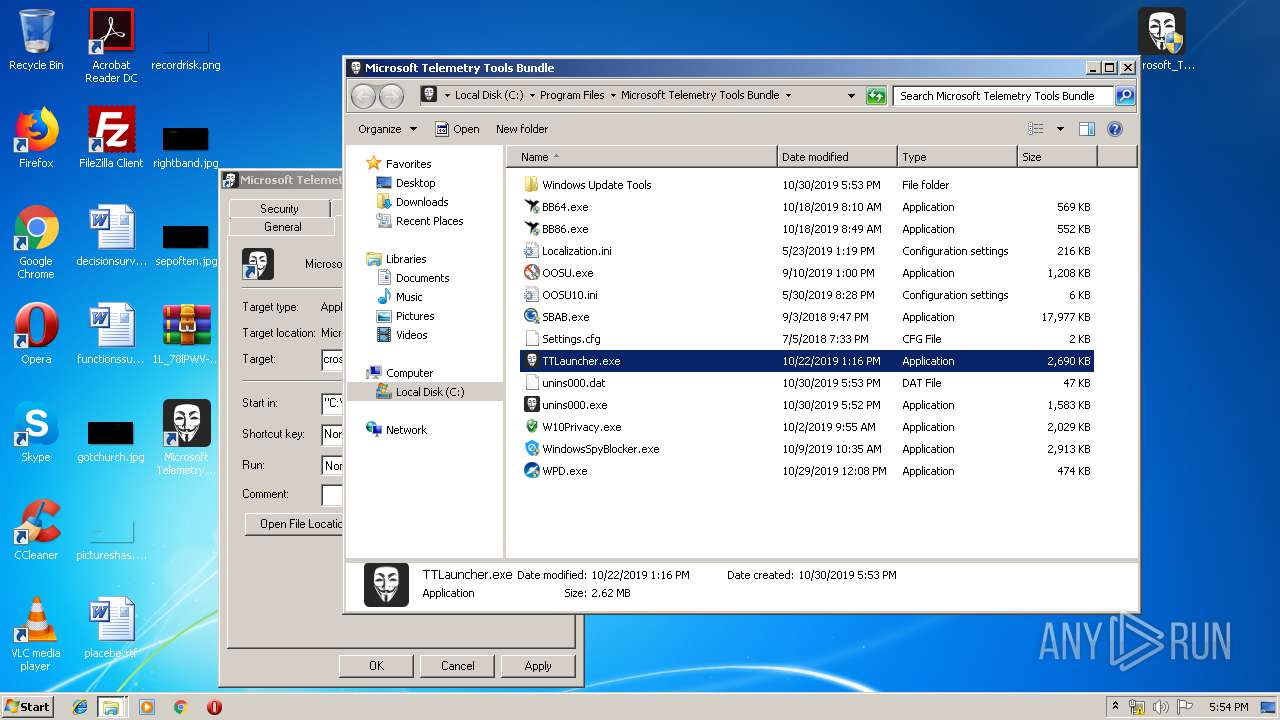Click the search magnifier icon

pyautogui.click(x=1125, y=96)
